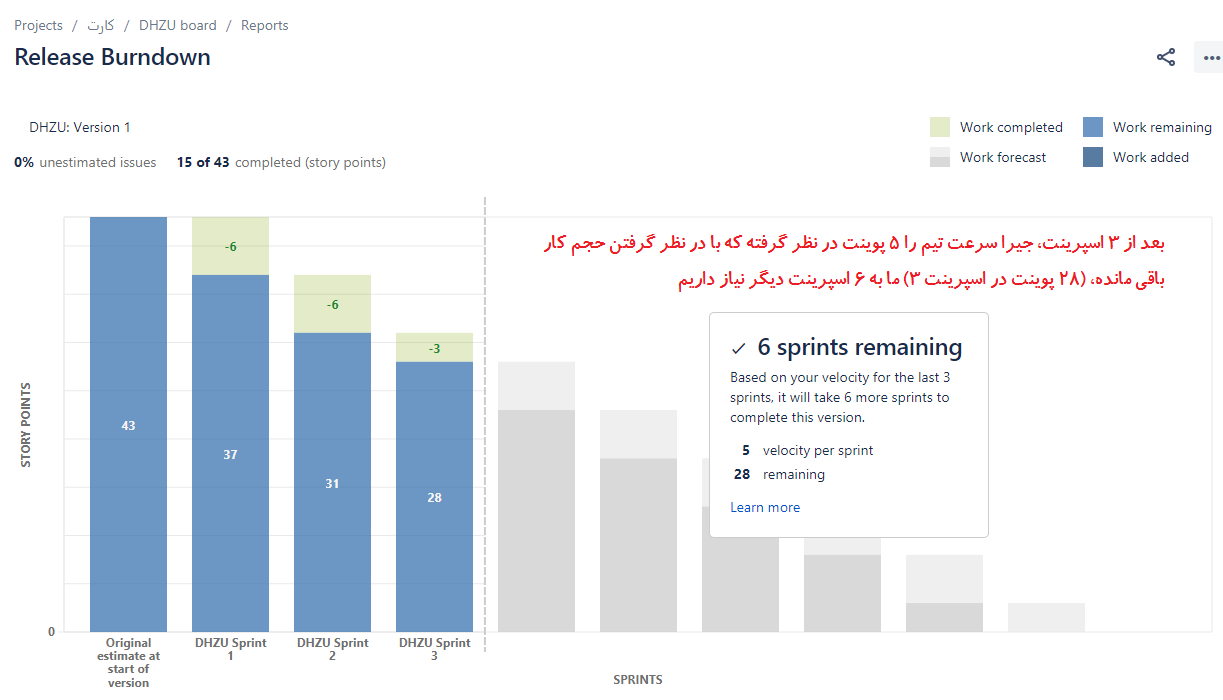Click the Work remaining legend swatch
The width and height of the screenshot is (1223, 700).
point(1093,127)
